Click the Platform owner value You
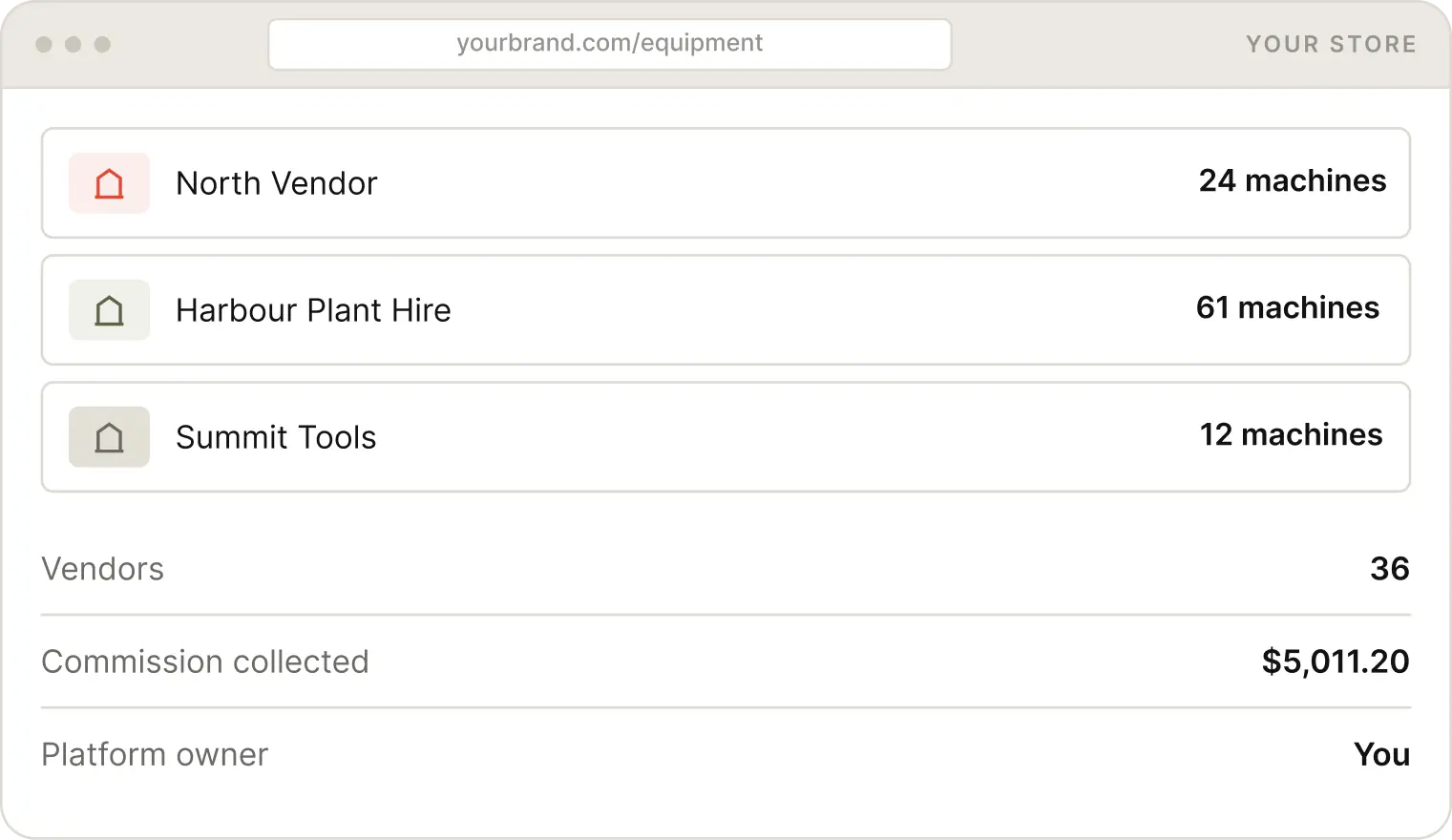 (1382, 754)
